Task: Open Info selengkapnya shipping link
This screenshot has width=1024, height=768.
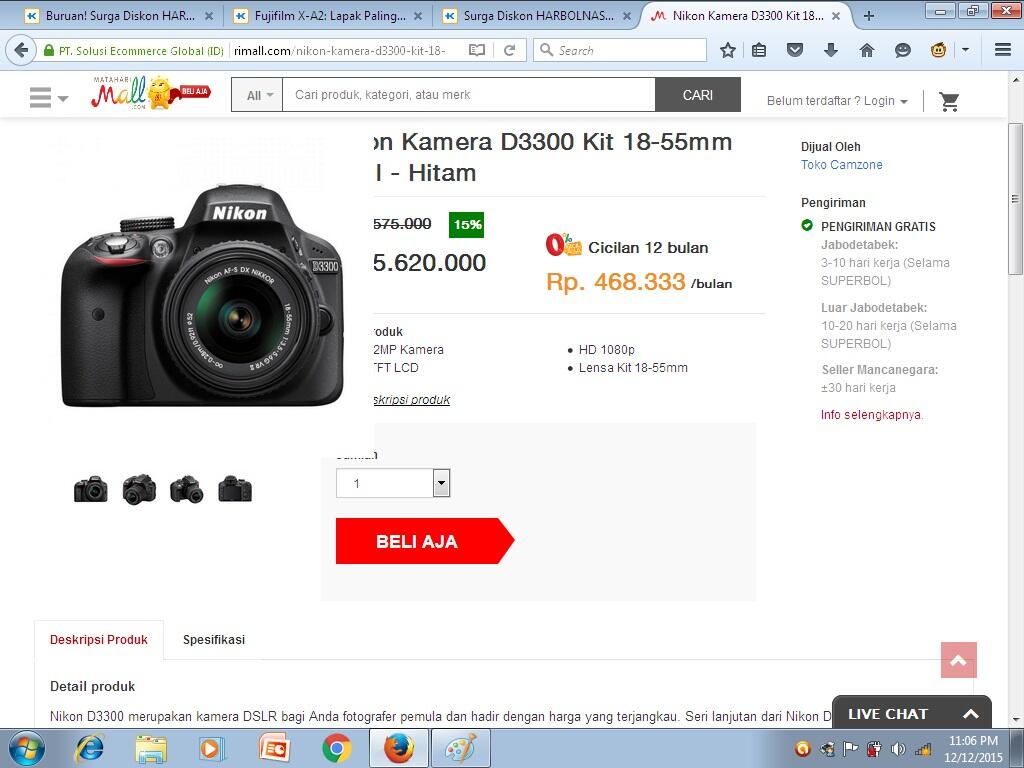Action: click(871, 414)
